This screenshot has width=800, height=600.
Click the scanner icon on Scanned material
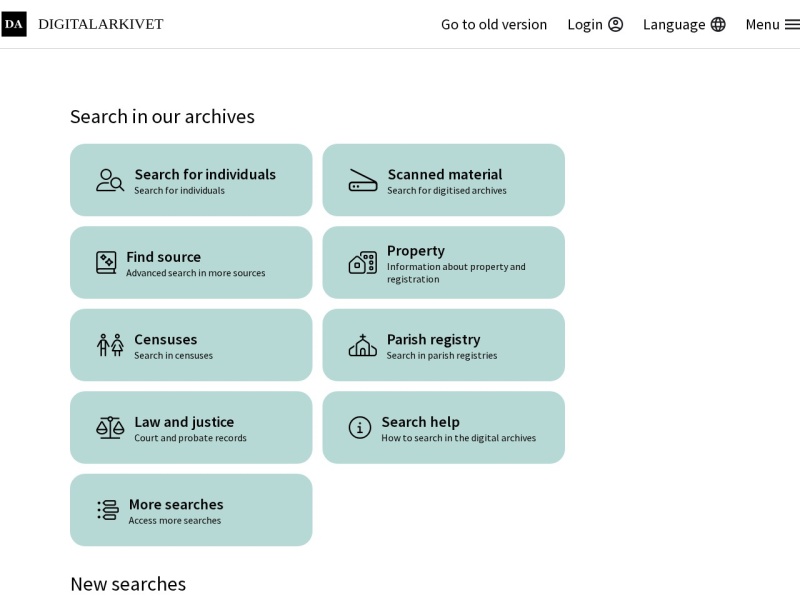[x=363, y=180]
